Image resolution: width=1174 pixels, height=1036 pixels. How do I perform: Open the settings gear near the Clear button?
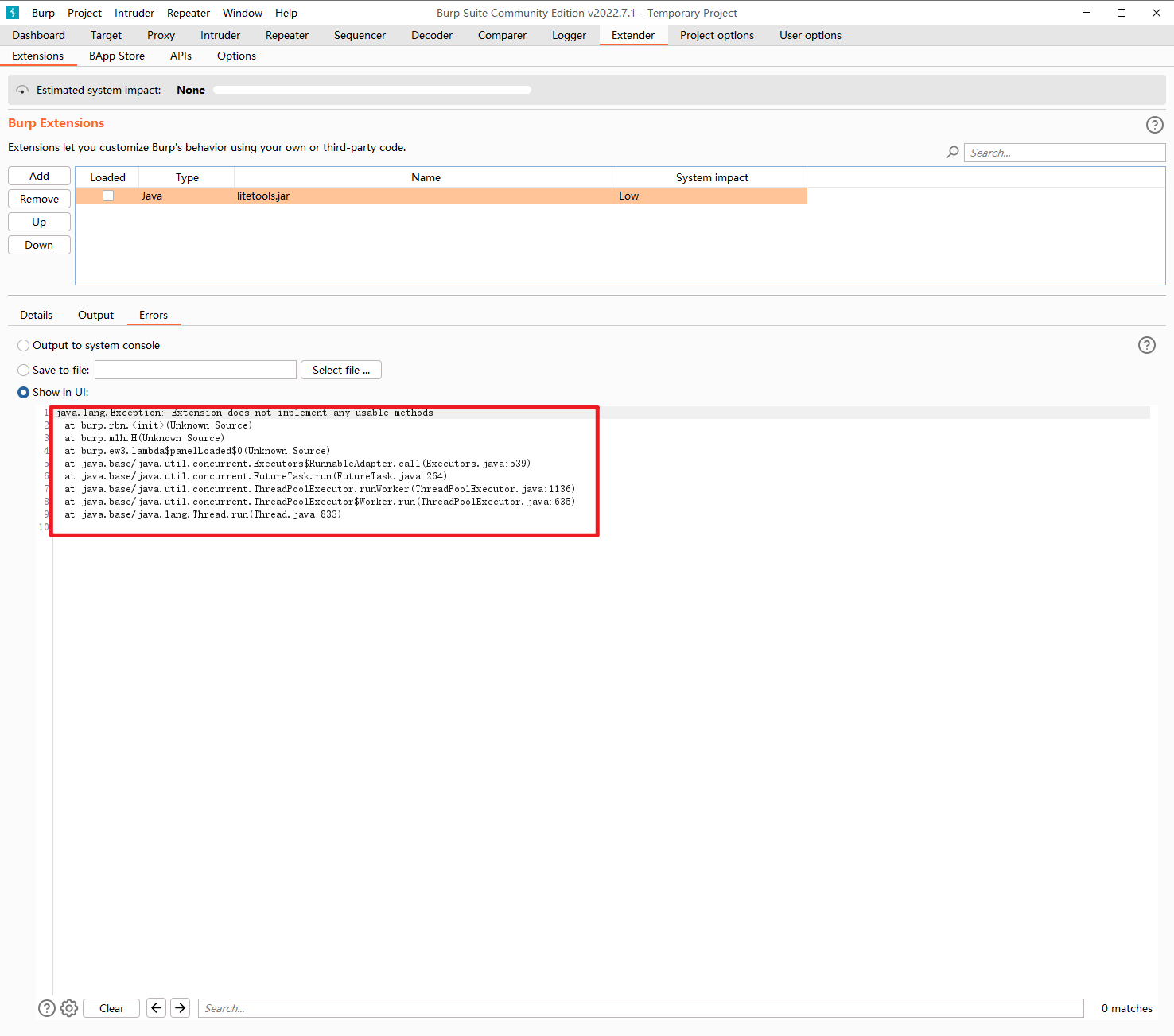(x=69, y=1008)
